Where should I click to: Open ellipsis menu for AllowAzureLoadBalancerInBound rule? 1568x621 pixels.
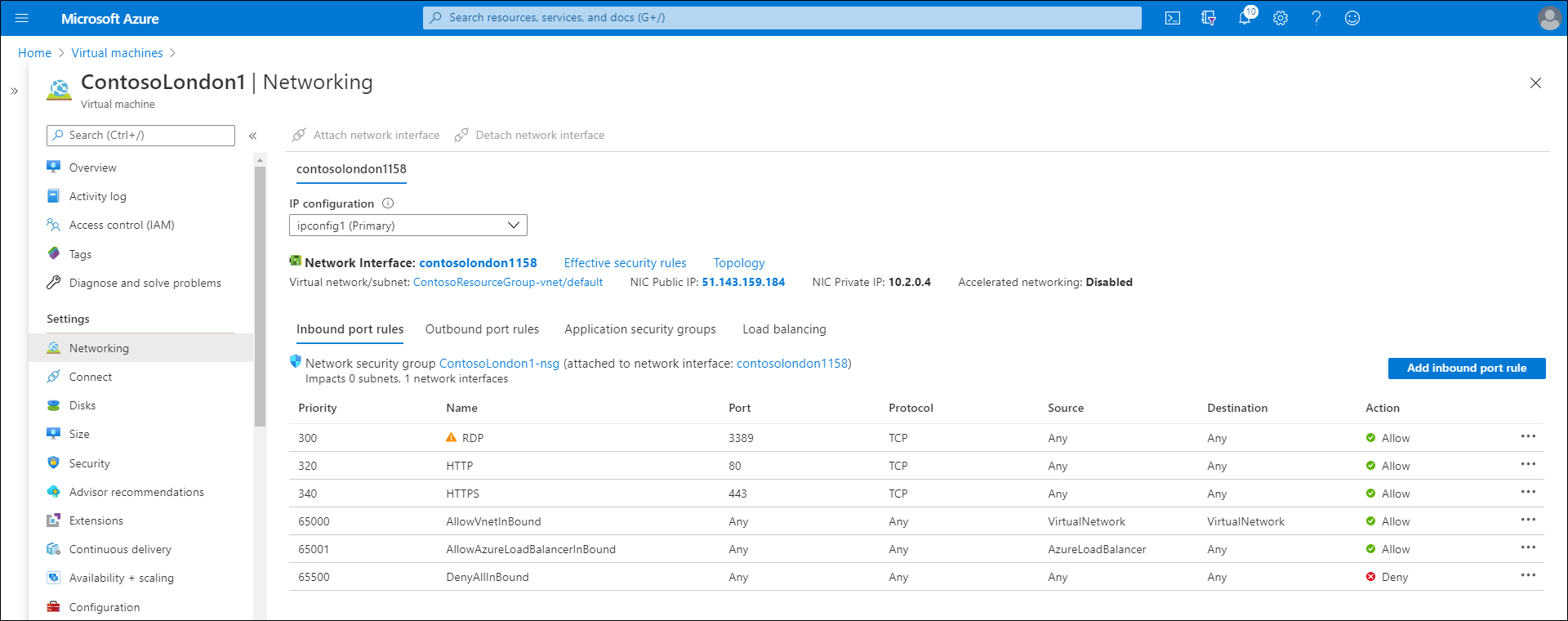pyautogui.click(x=1528, y=547)
